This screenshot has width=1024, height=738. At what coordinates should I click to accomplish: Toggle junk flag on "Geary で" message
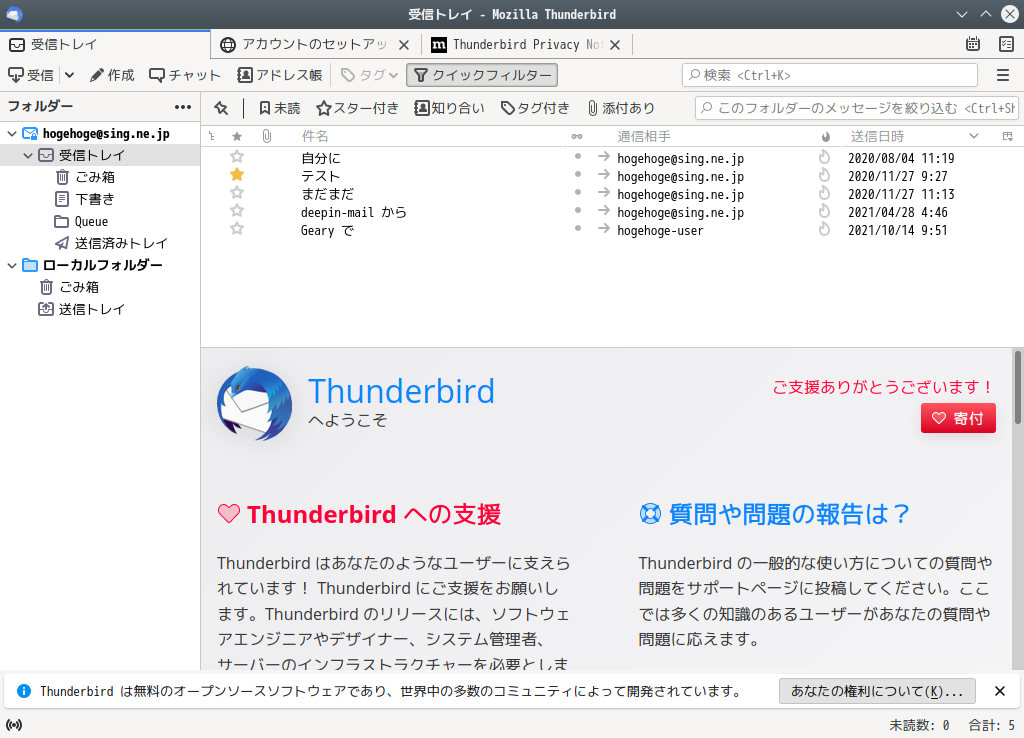pos(825,229)
